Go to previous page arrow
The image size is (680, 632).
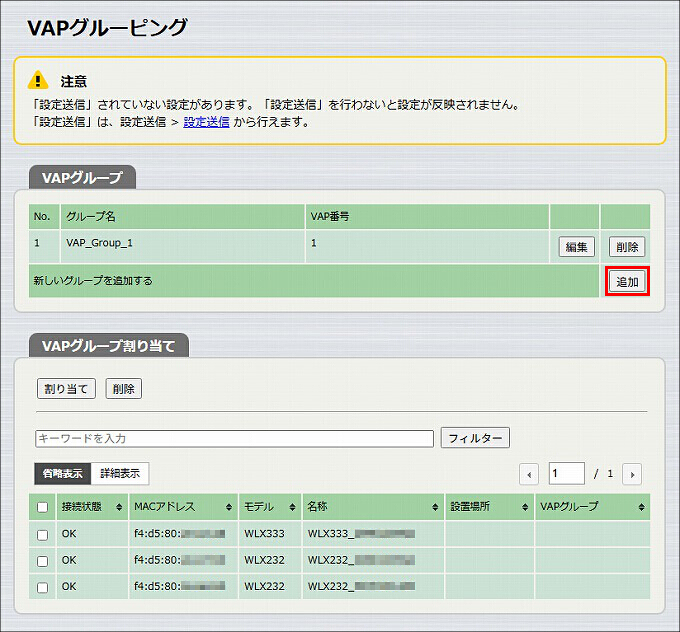tap(529, 474)
